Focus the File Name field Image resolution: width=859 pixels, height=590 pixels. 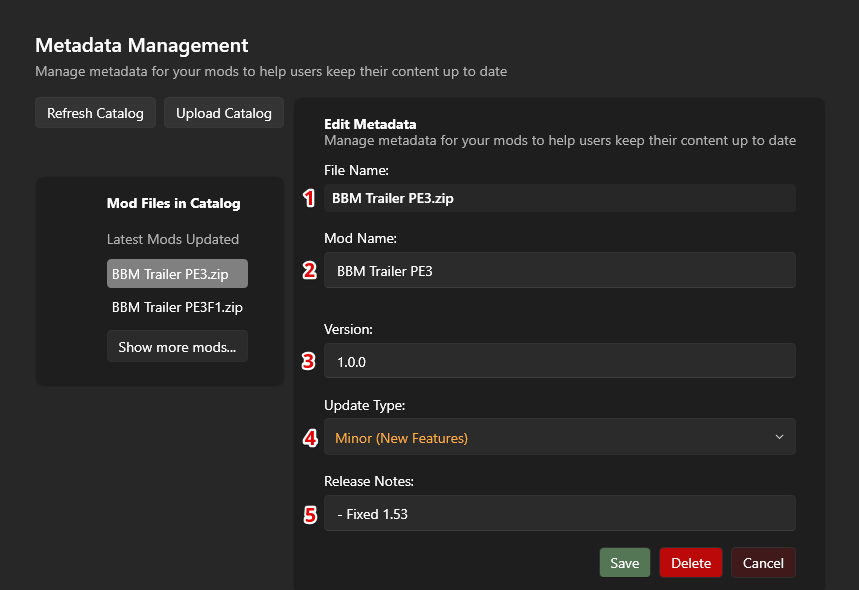coord(559,198)
